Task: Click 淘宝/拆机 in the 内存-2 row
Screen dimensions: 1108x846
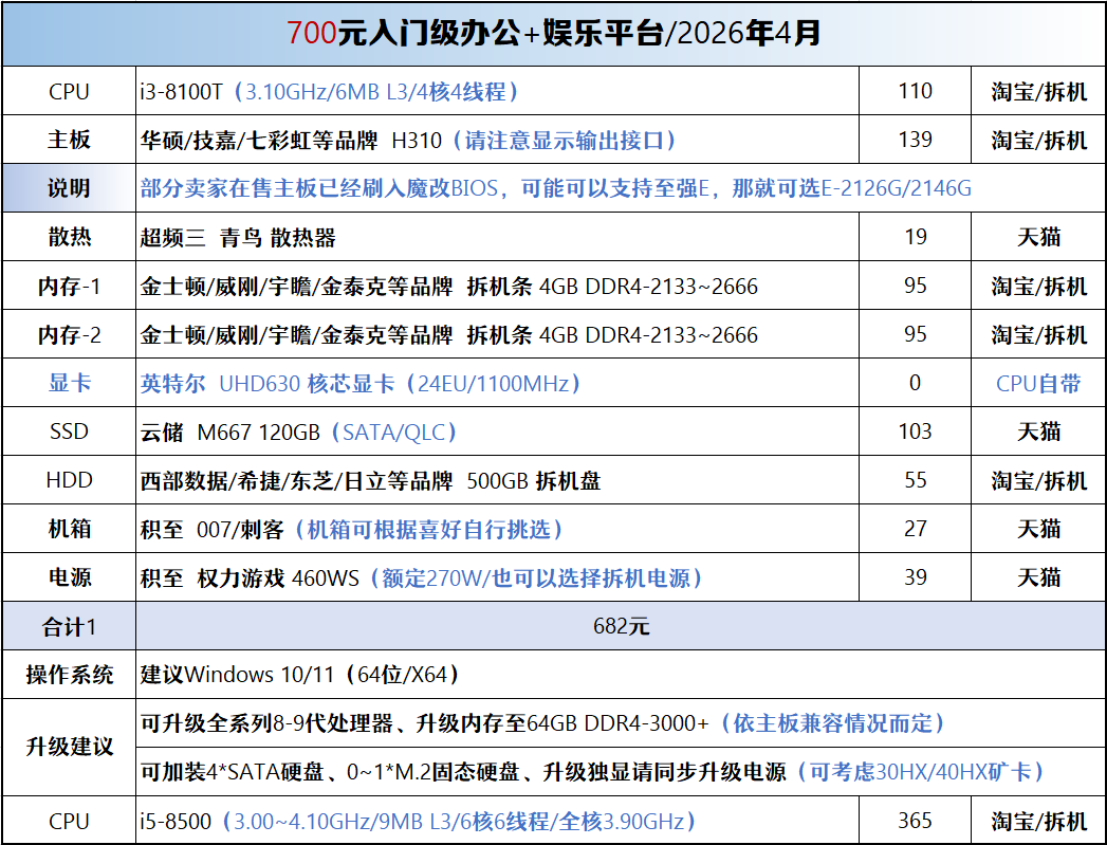Action: click(x=1038, y=334)
